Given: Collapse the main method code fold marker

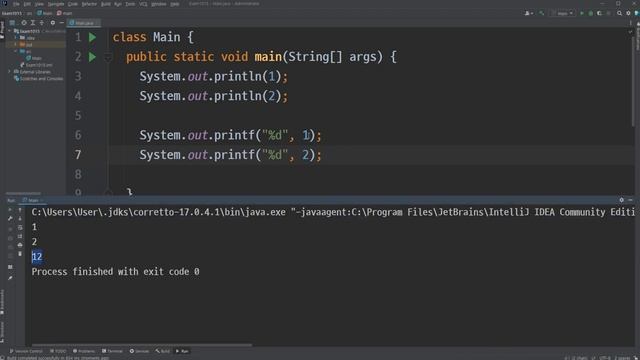Looking at the screenshot, I should coord(108,57).
